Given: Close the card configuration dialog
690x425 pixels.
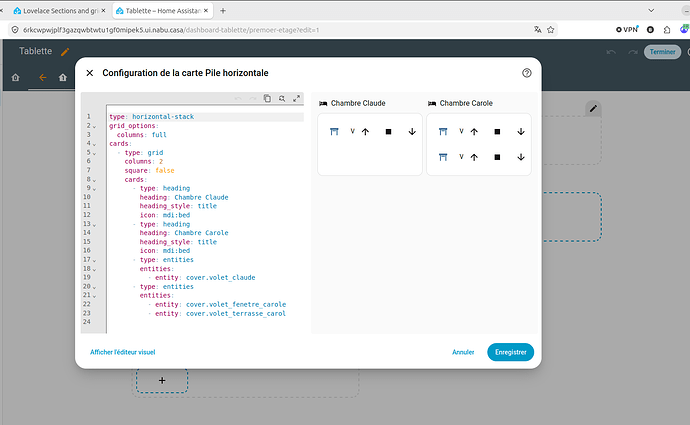Looking at the screenshot, I should point(90,73).
